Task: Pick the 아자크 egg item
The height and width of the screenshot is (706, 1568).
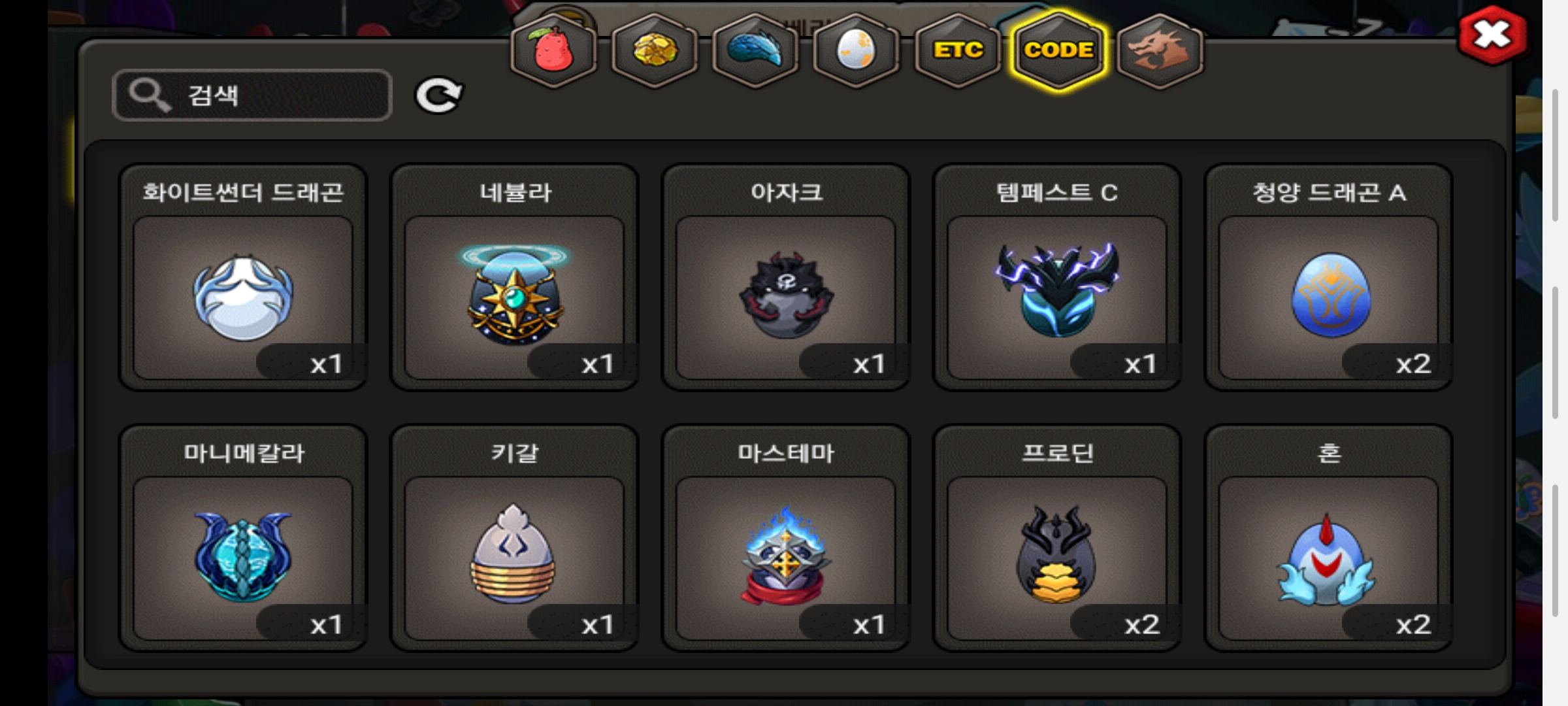Action: pyautogui.click(x=786, y=277)
